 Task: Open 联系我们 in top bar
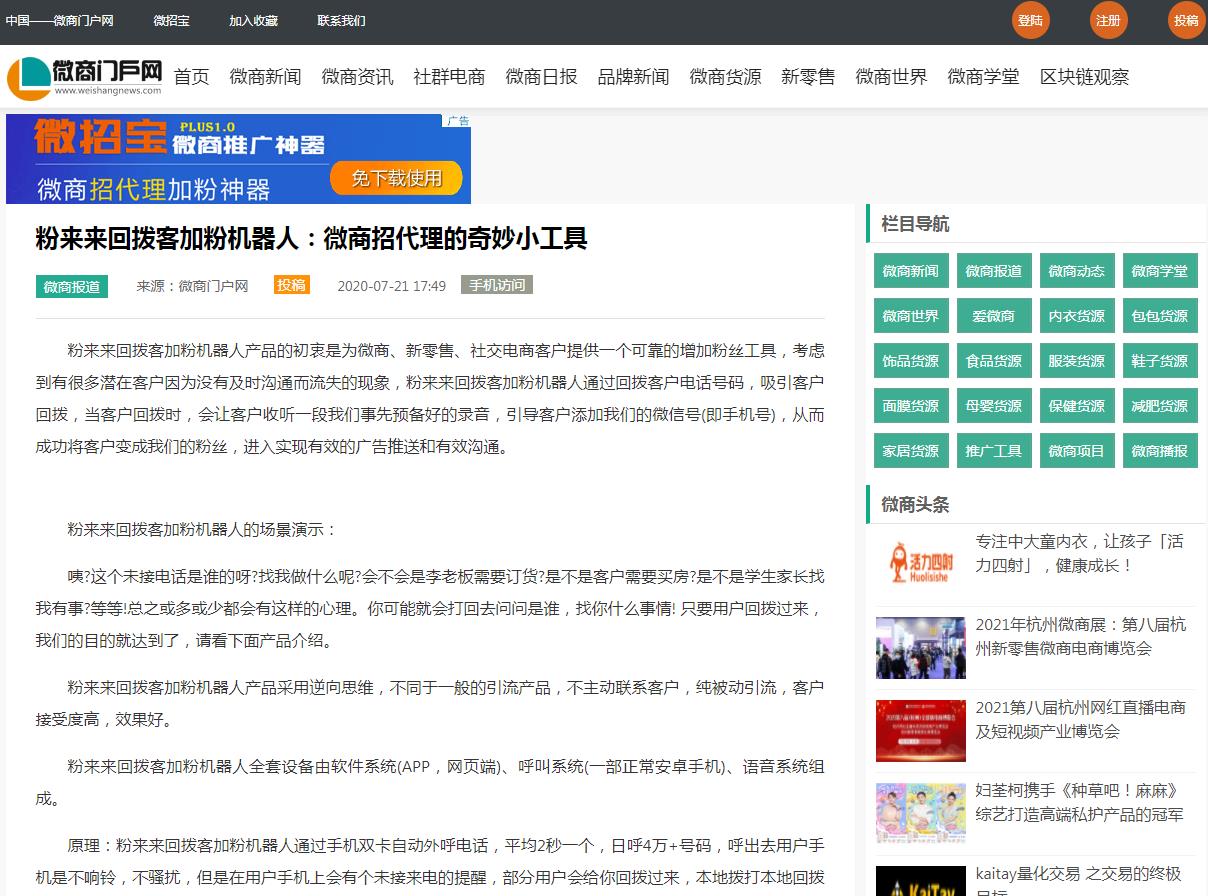coord(341,20)
